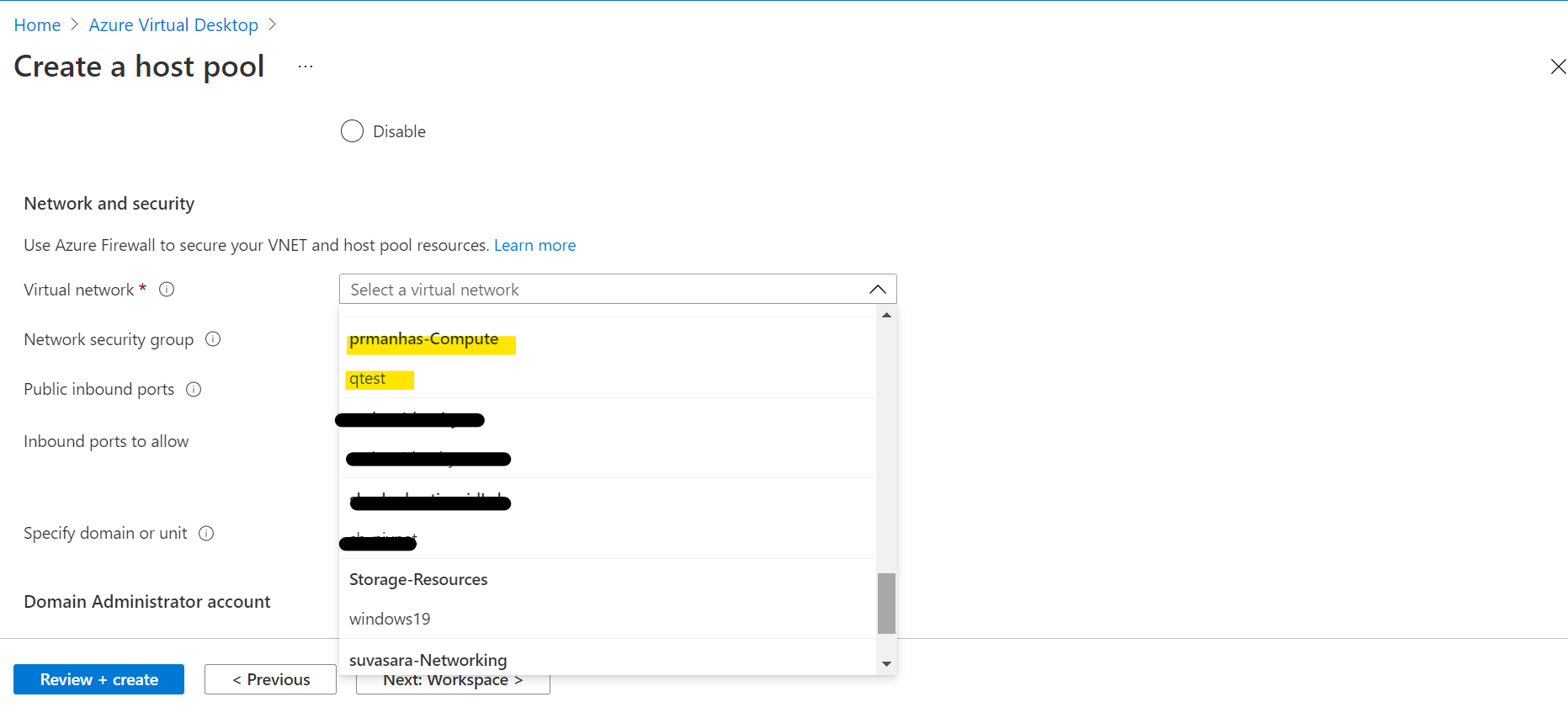Collapse the Select a virtual network dropdown
The height and width of the screenshot is (713, 1568).
(x=618, y=290)
